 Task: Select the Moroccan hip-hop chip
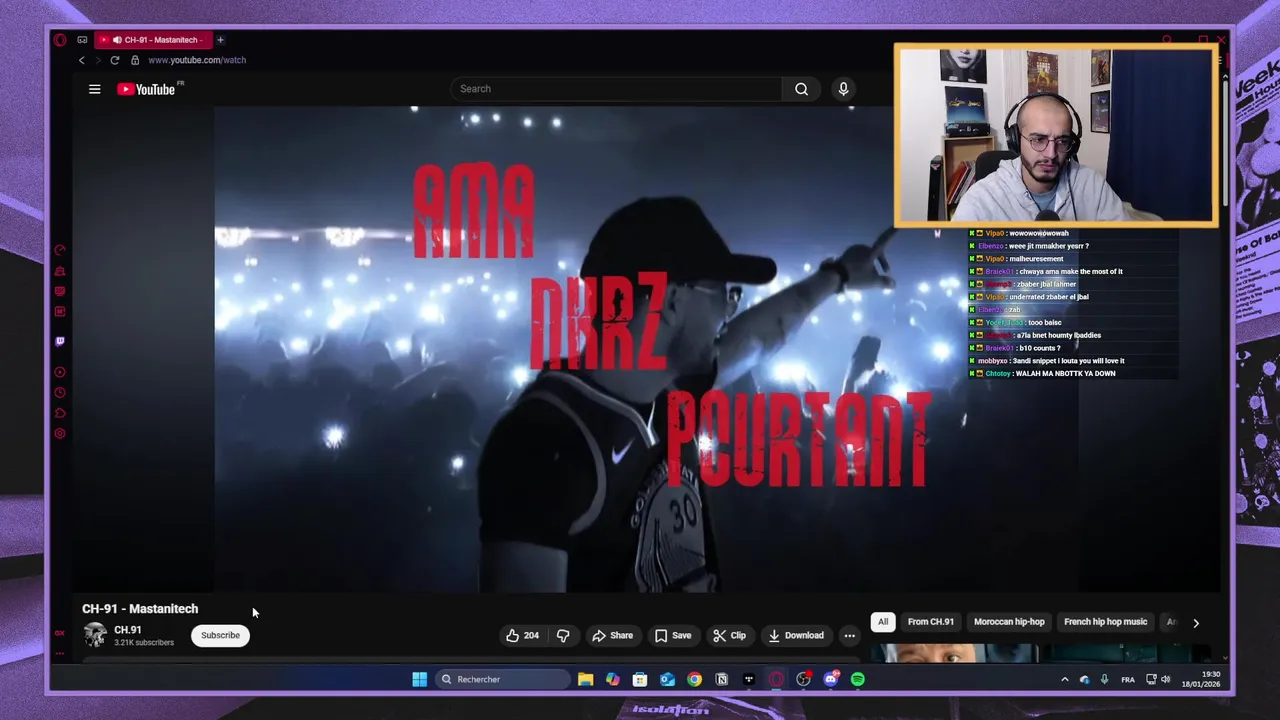pyautogui.click(x=1009, y=622)
